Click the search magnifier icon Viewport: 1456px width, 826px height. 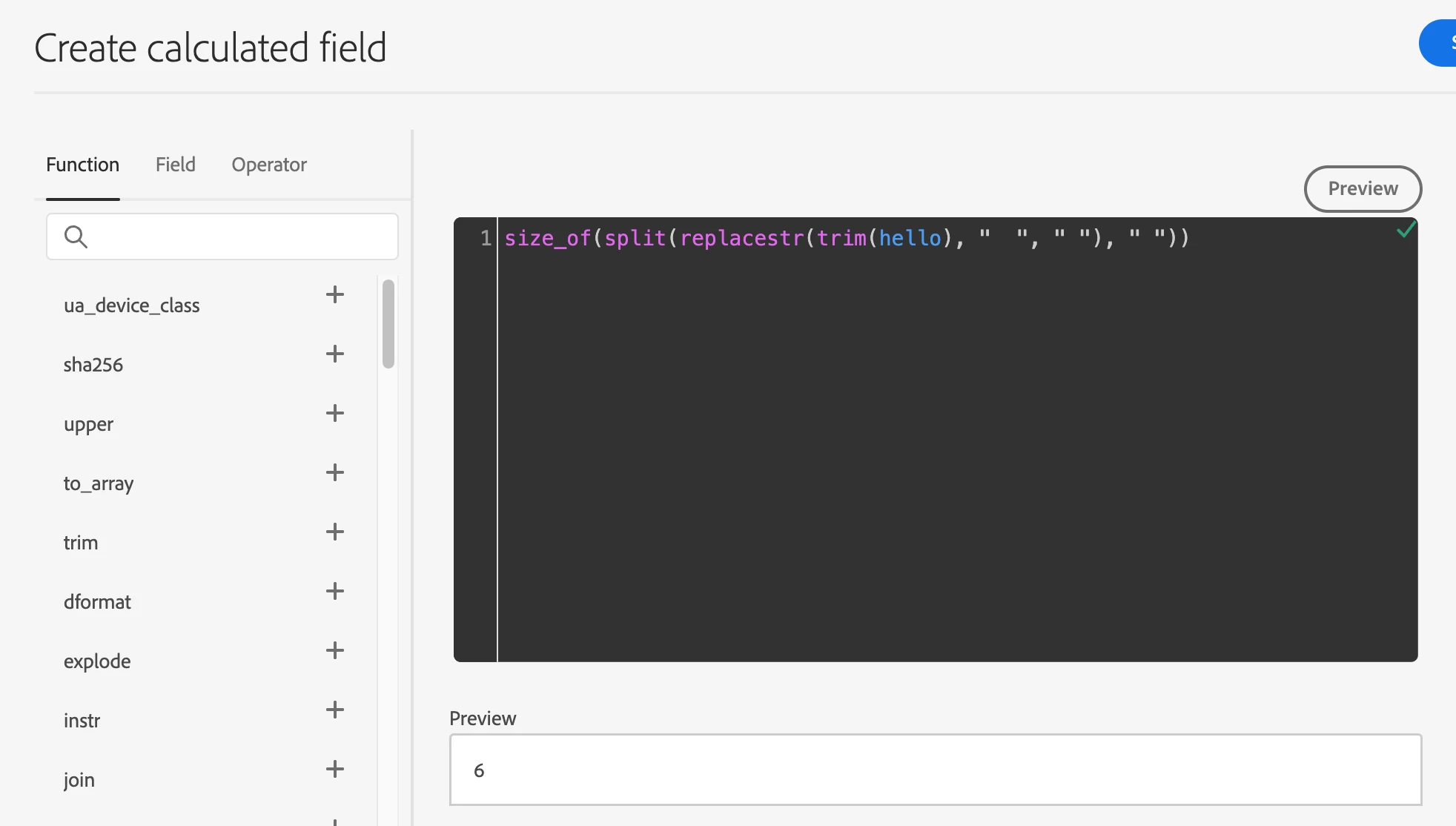tap(76, 237)
